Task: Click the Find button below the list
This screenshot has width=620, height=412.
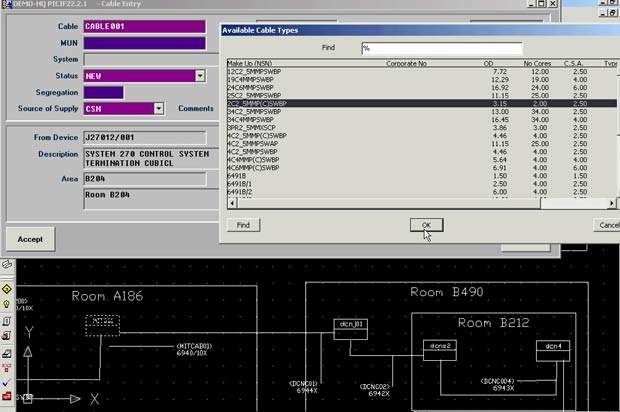Action: coord(243,225)
